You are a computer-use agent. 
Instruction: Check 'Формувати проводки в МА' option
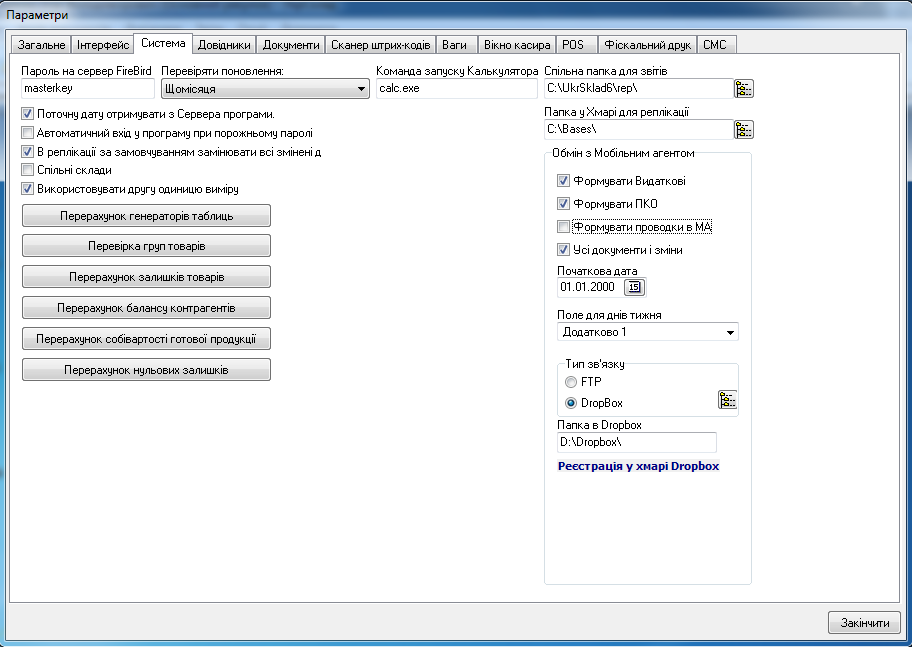[x=564, y=227]
